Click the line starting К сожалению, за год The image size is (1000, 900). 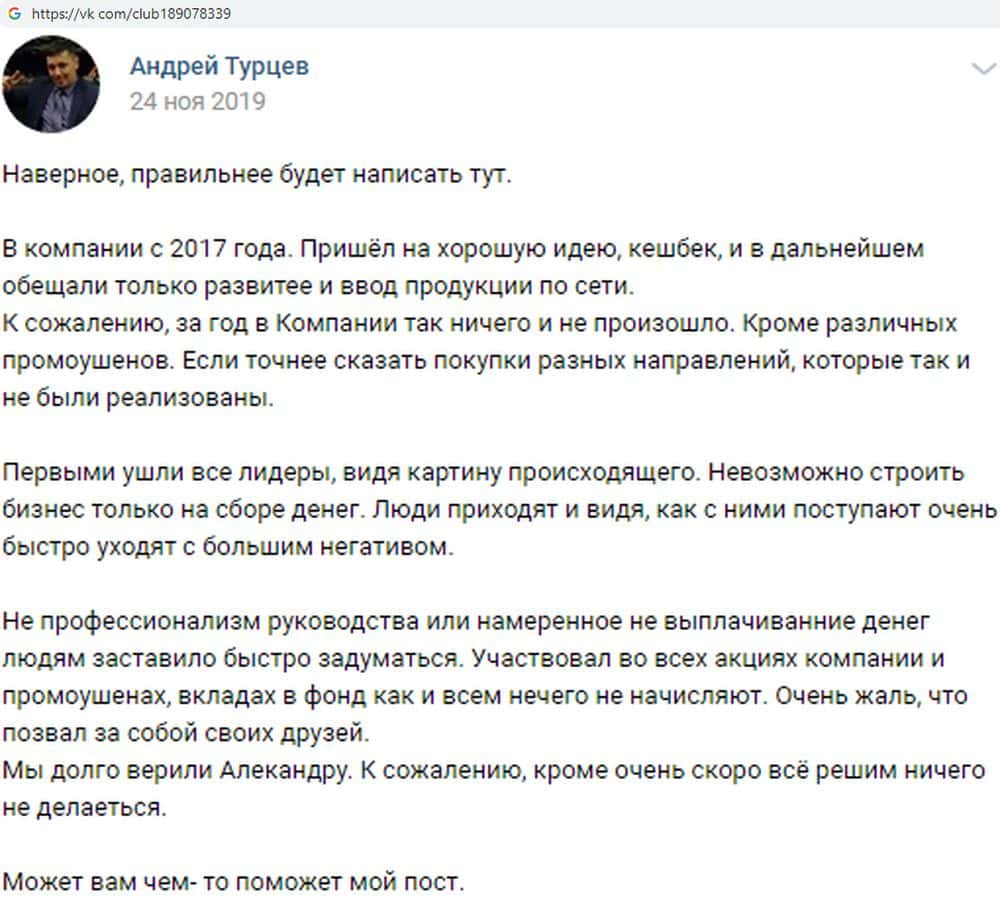(480, 324)
